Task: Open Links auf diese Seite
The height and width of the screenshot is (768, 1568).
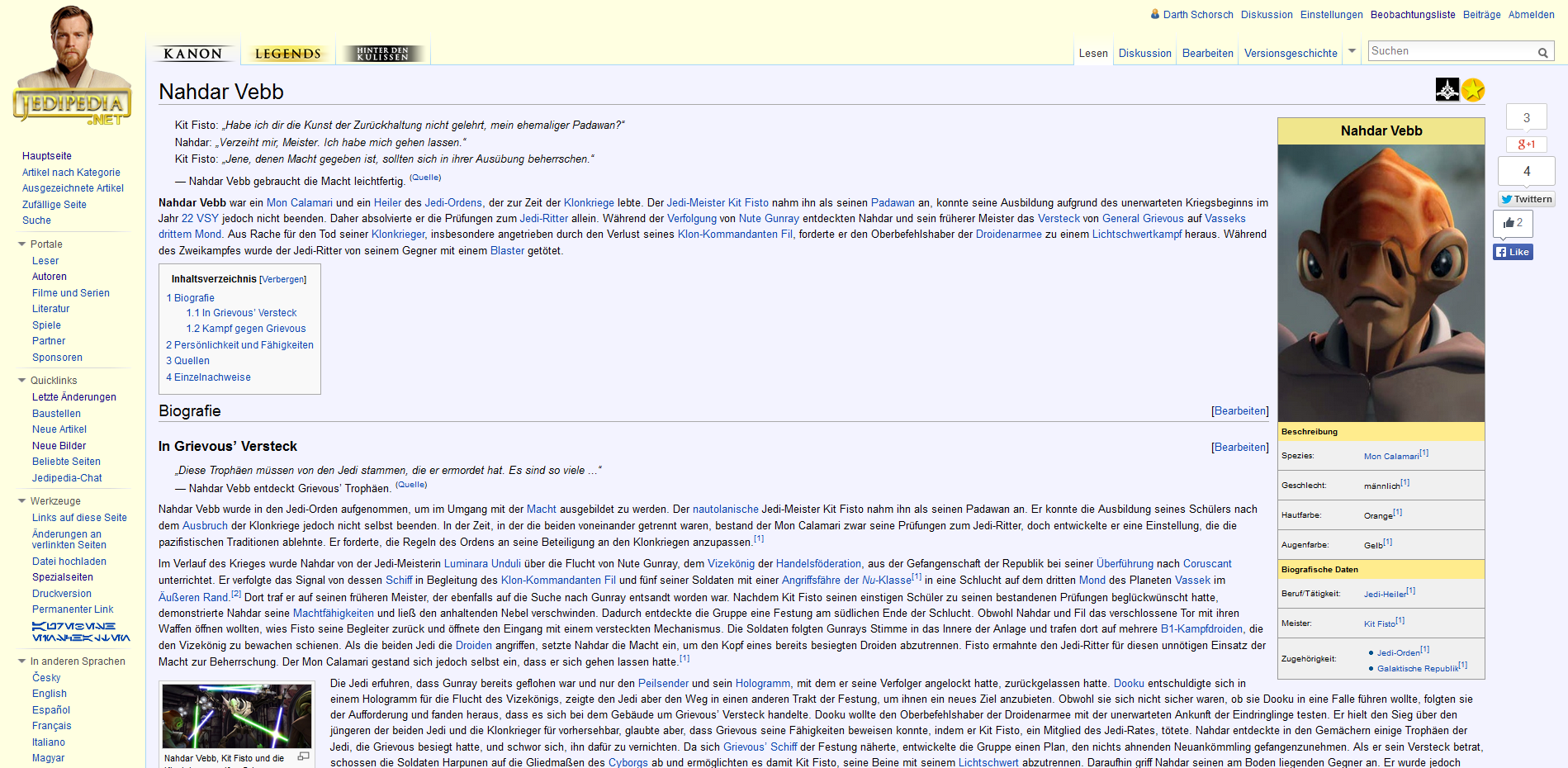Action: click(x=79, y=518)
